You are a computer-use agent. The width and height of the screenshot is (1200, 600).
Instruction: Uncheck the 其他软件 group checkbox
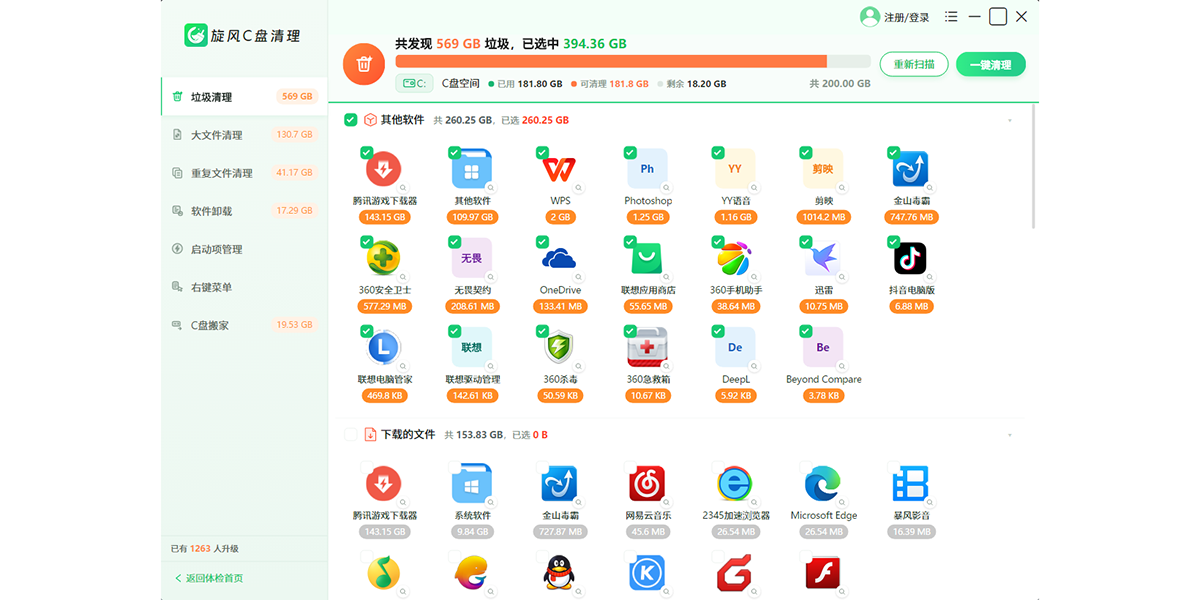350,120
